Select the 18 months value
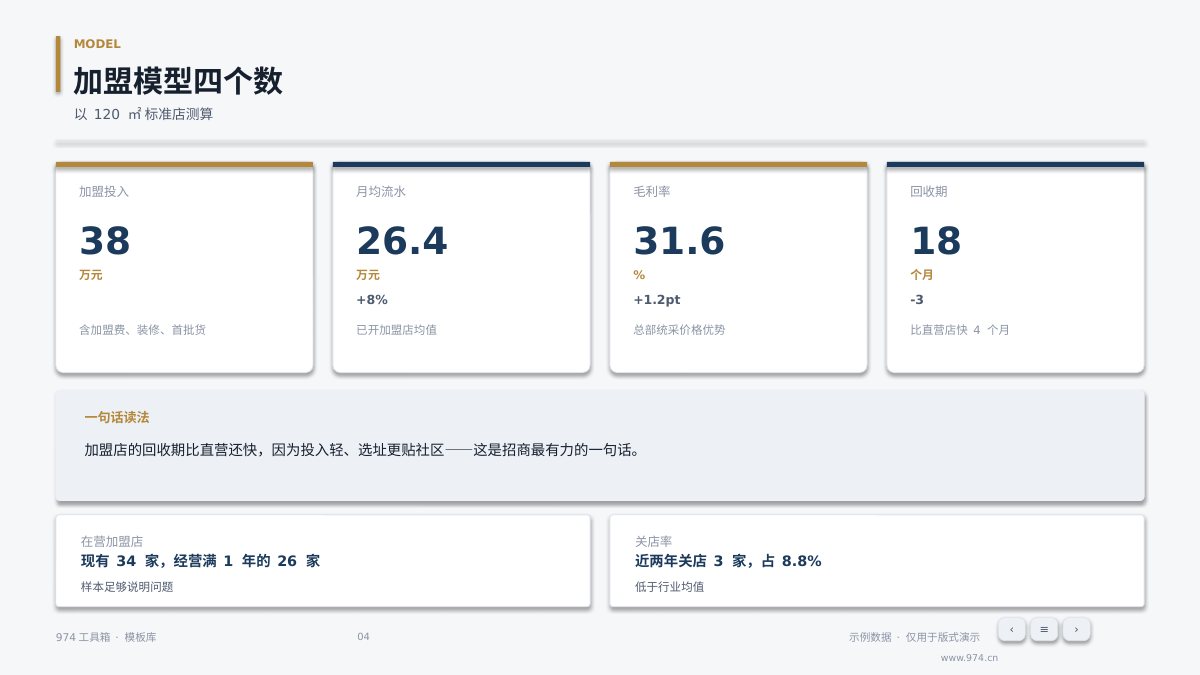The image size is (1200, 675). coord(936,242)
